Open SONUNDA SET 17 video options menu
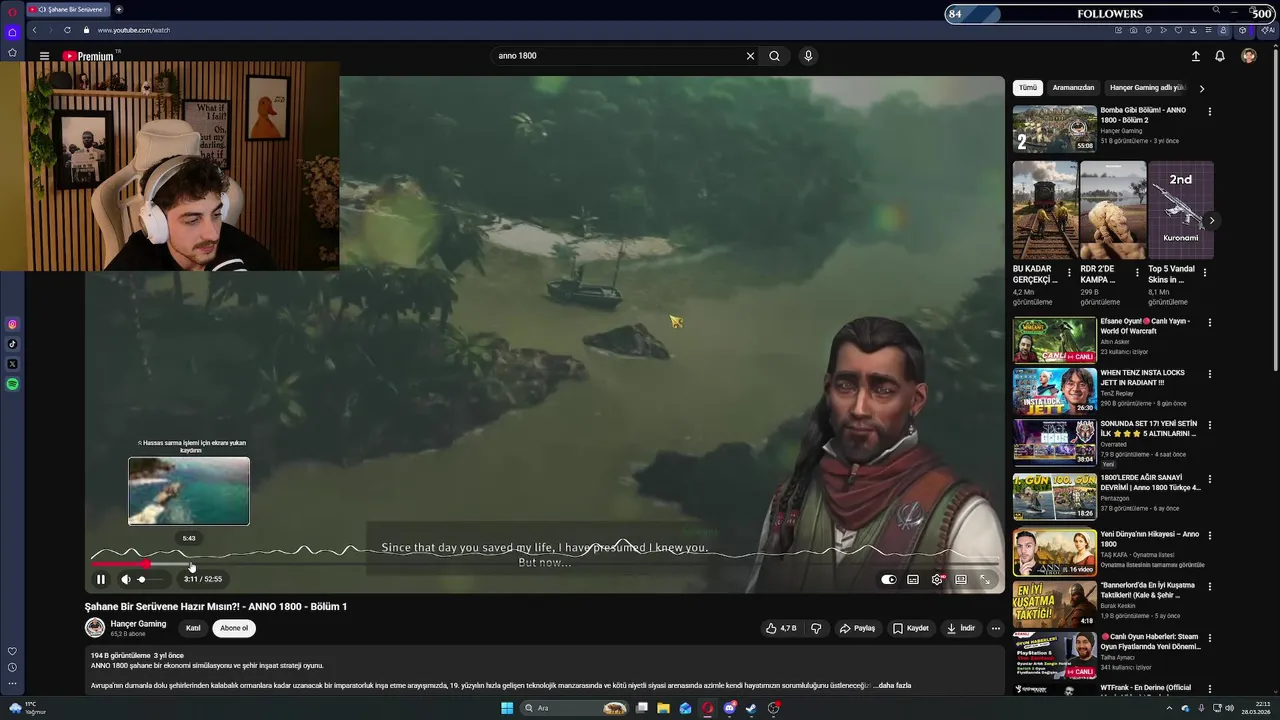This screenshot has height=720, width=1280. tap(1210, 426)
